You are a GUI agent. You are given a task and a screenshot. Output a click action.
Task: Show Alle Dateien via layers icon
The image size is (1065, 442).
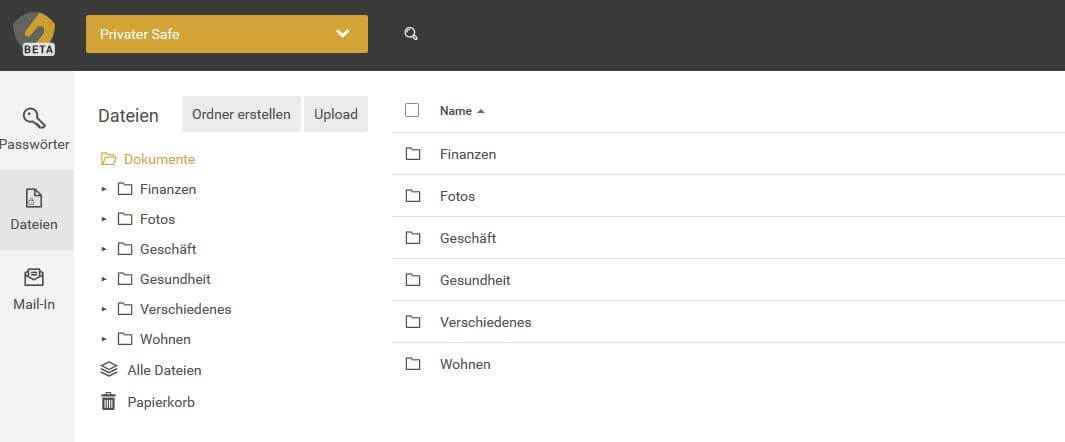coord(109,370)
